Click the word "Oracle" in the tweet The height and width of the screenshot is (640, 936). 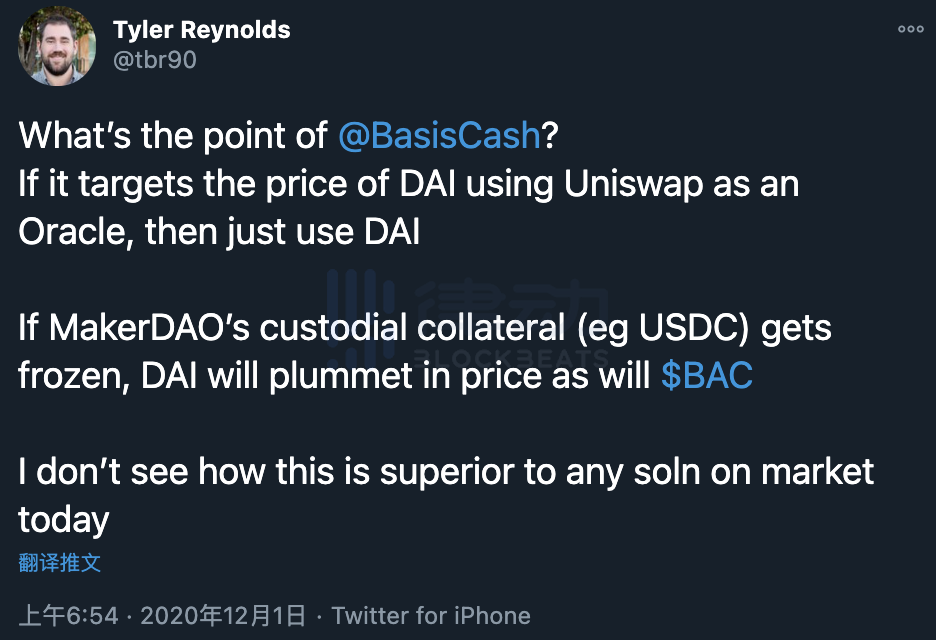[73, 232]
